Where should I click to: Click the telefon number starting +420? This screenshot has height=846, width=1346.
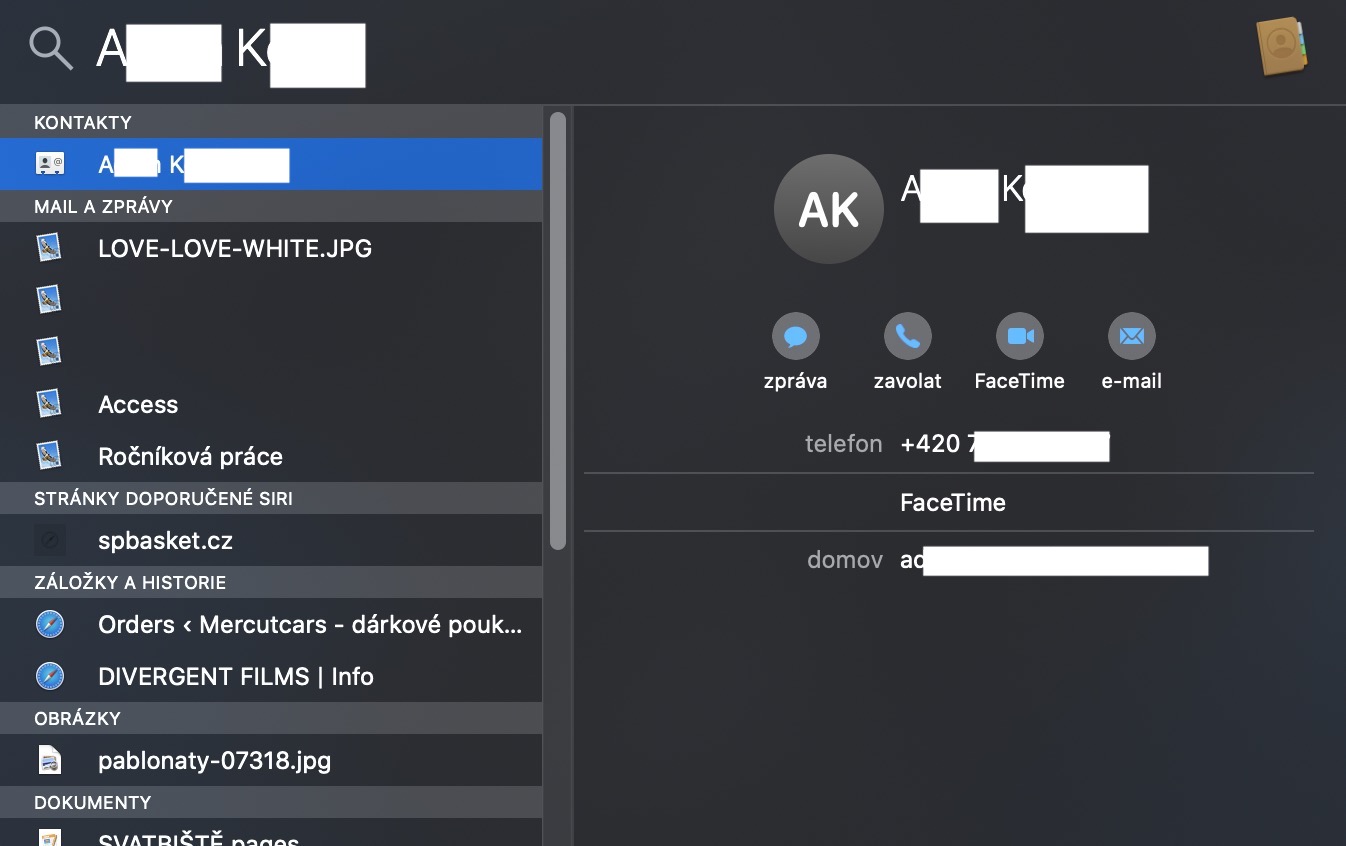coord(1004,444)
